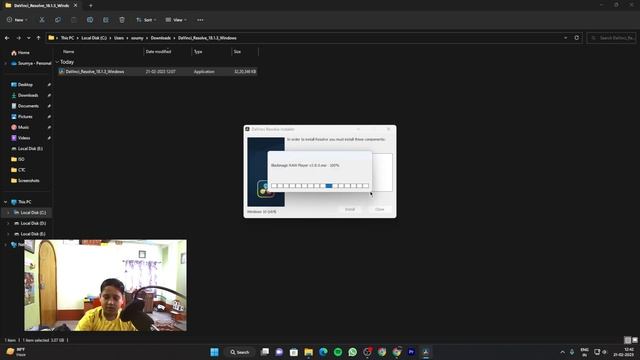
Task: Navigate up one folder level arrow
Action: (x=38, y=38)
